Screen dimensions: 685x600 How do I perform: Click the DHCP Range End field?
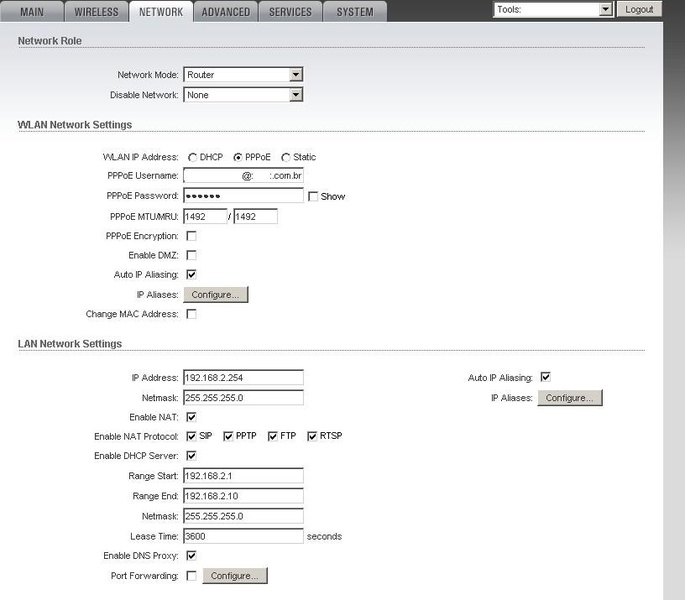(243, 496)
